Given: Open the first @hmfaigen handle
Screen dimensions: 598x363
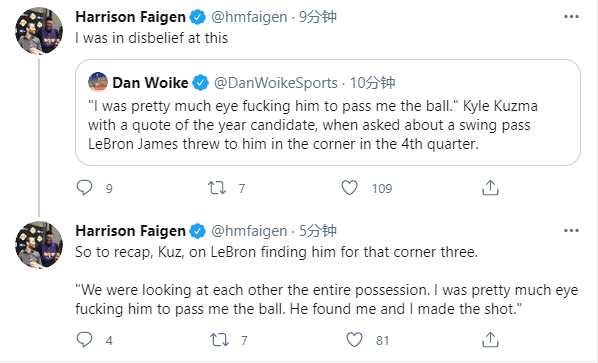Looking at the screenshot, I should point(249,17).
